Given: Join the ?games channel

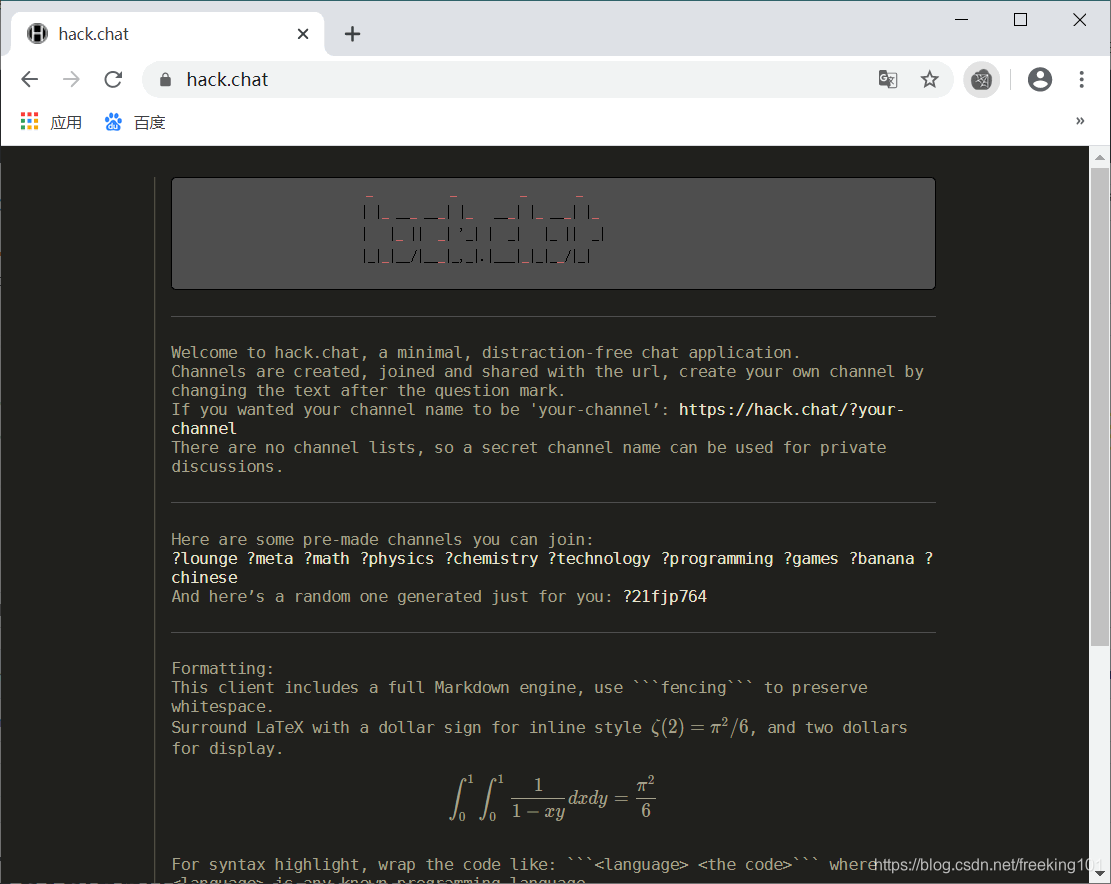Looking at the screenshot, I should coord(811,559).
